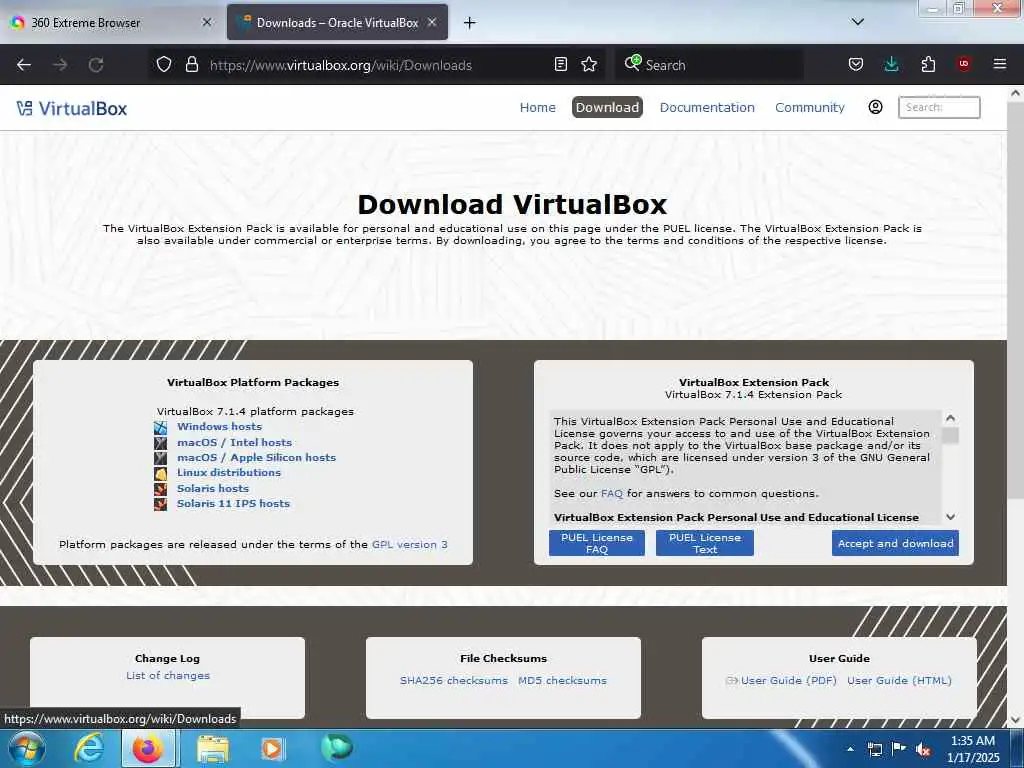Open the User Guide (HTML) link
The height and width of the screenshot is (768, 1024).
(899, 680)
